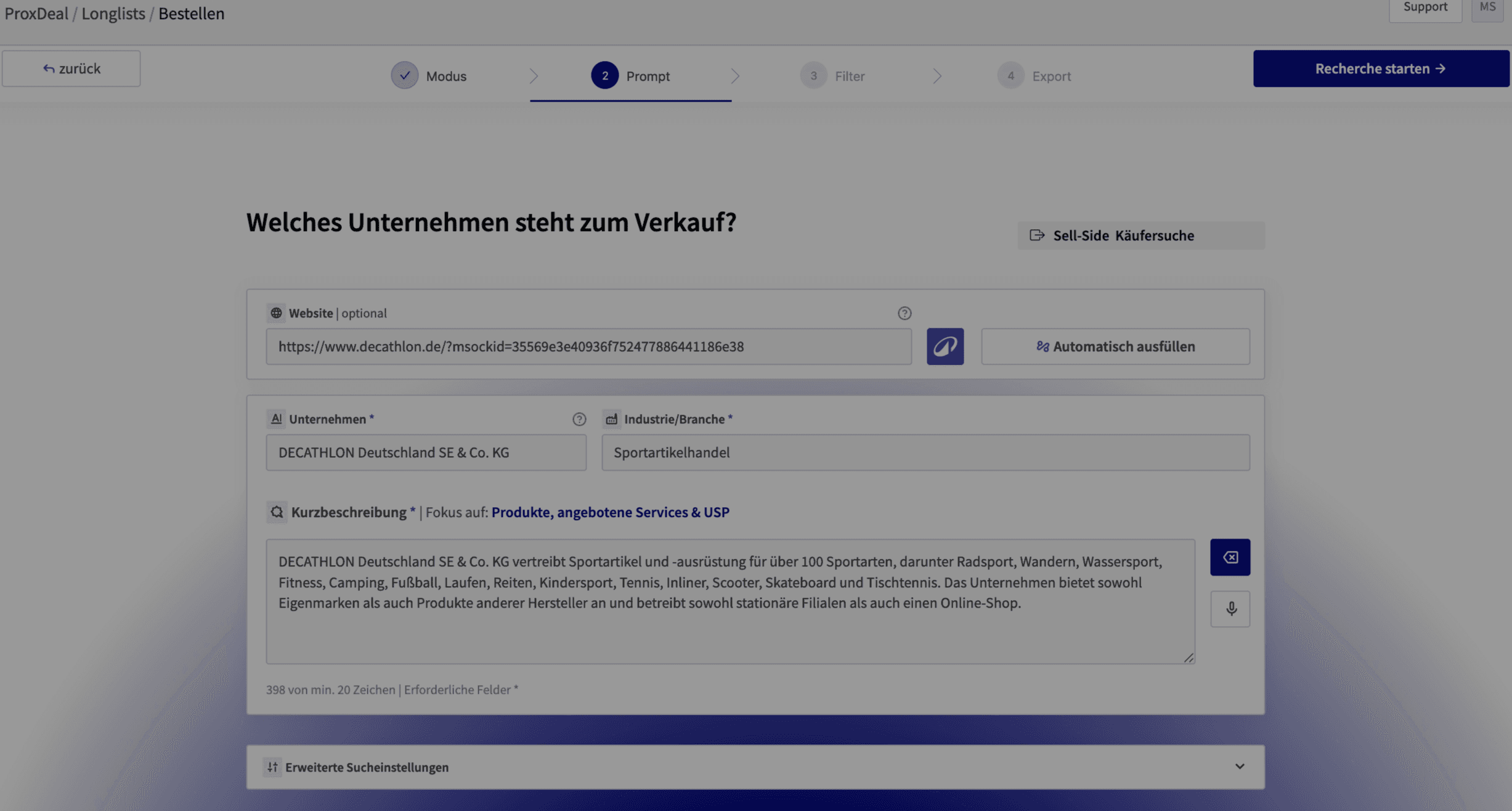Click the clear description backspace icon button
Image resolution: width=1512 pixels, height=811 pixels.
(x=1230, y=557)
